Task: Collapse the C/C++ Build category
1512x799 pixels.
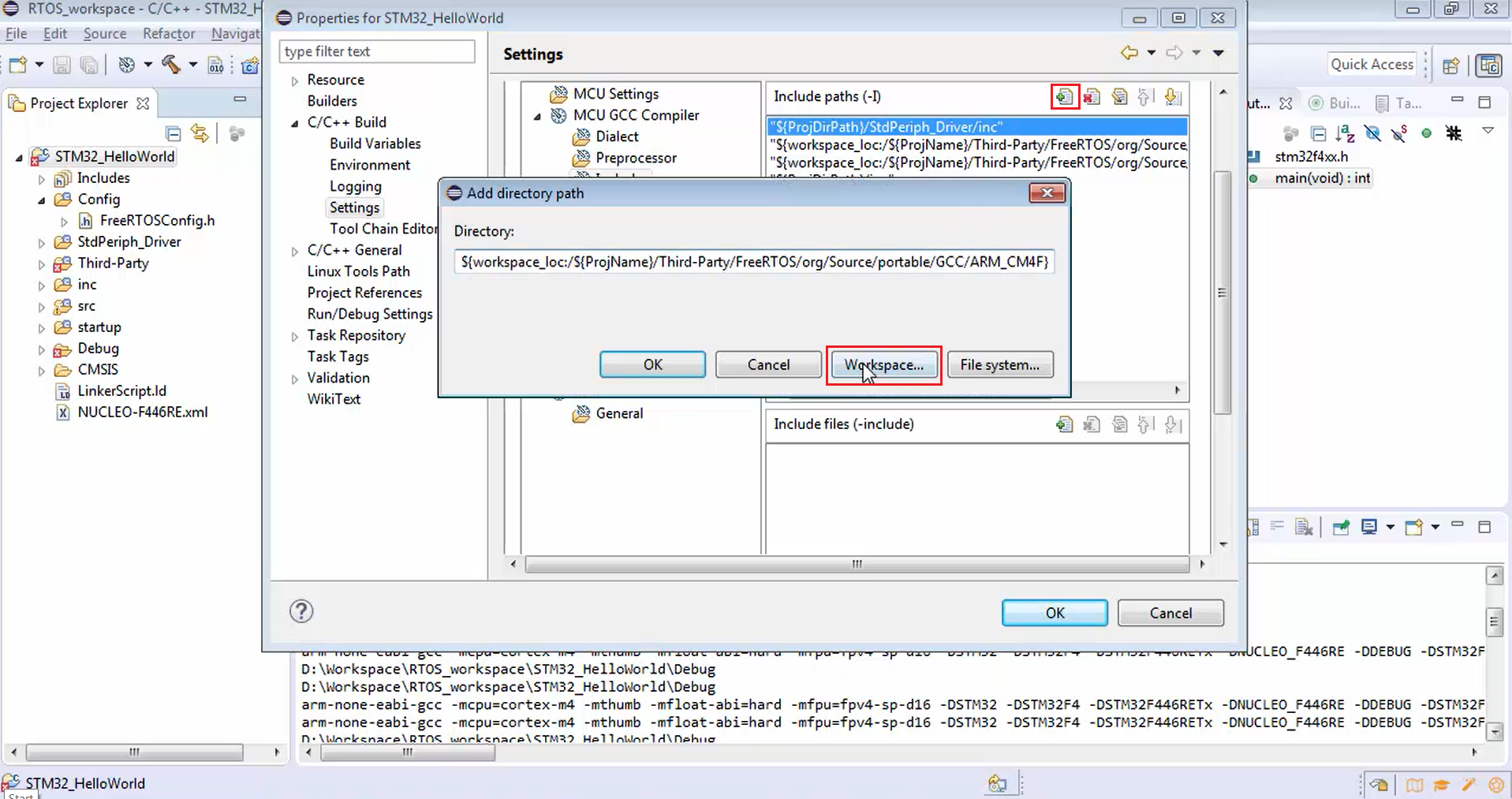Action: point(295,123)
